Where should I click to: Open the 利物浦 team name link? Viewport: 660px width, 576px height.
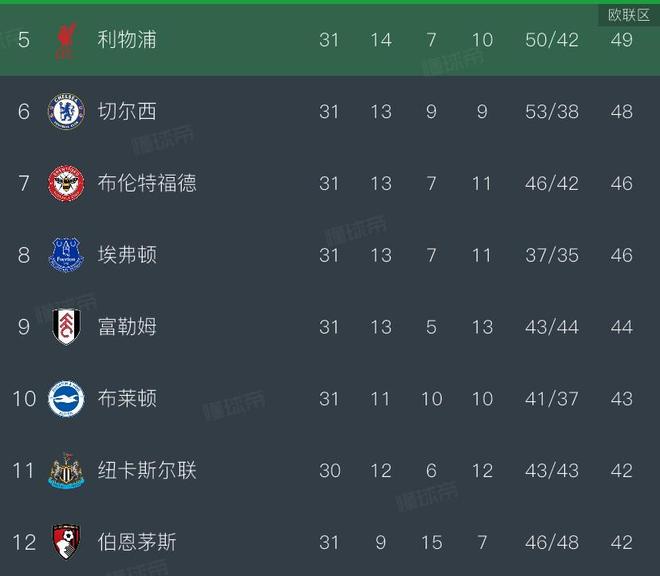pyautogui.click(x=127, y=41)
